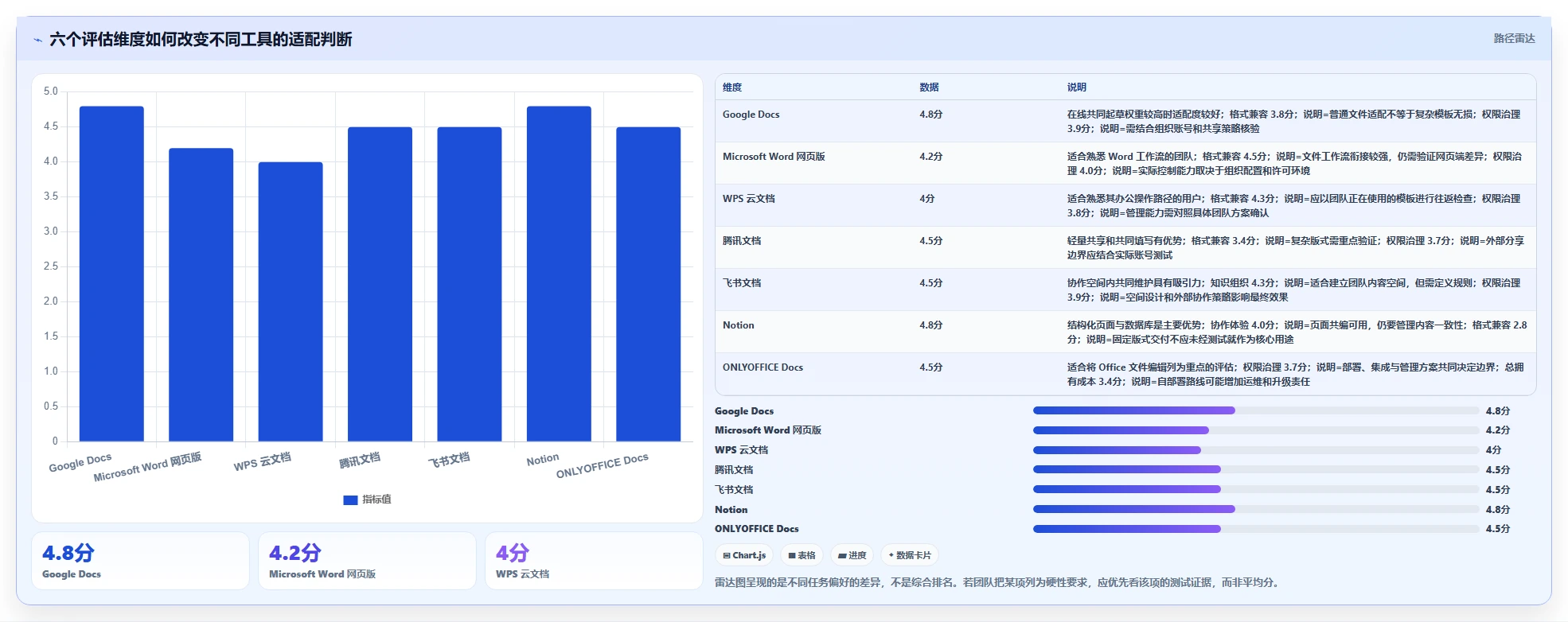
Task: Open the 4.8分 Google Docs stat card
Action: (140, 561)
